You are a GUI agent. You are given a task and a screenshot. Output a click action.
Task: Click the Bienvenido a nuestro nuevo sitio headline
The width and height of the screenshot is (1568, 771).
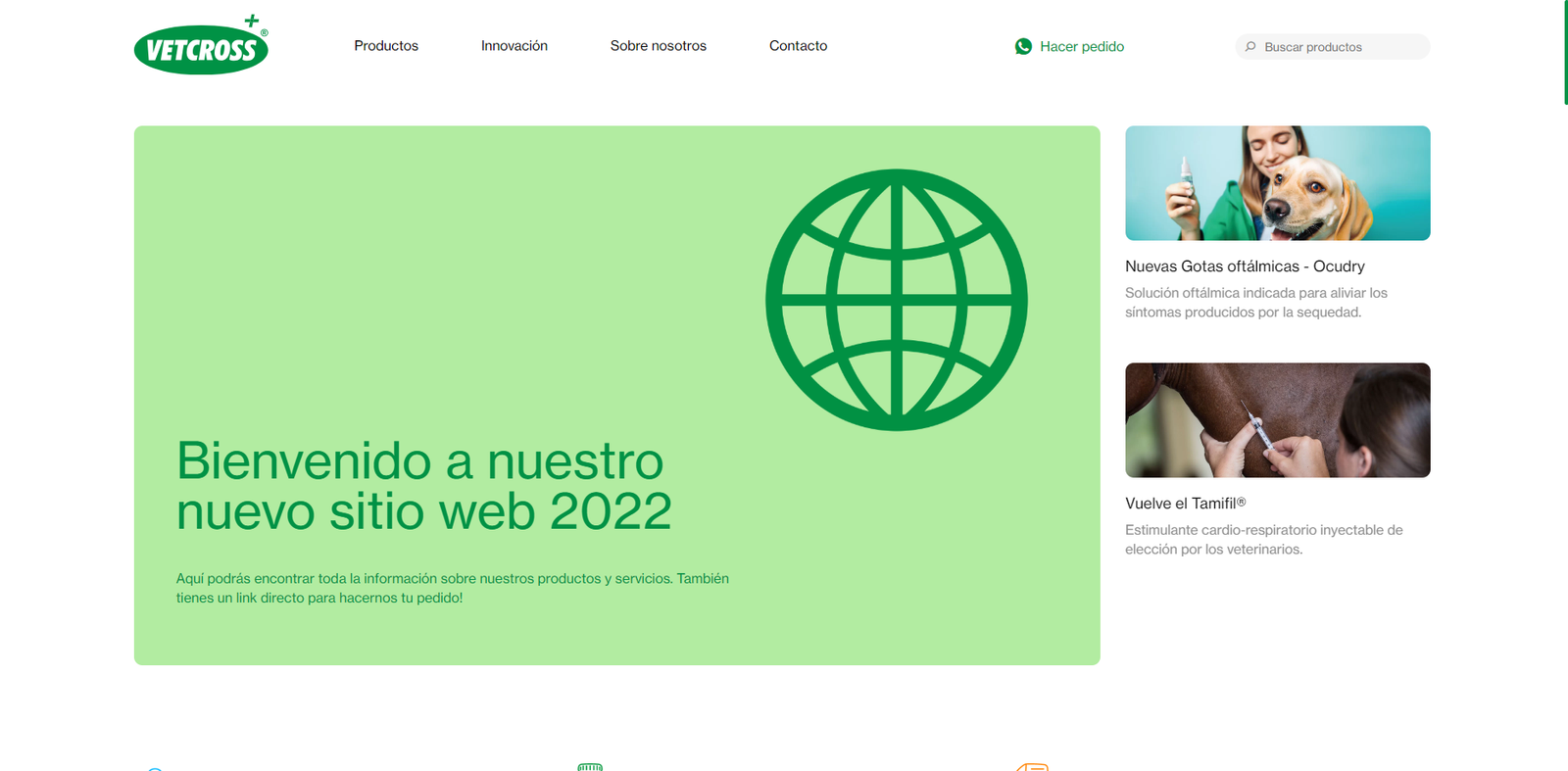[x=423, y=486]
